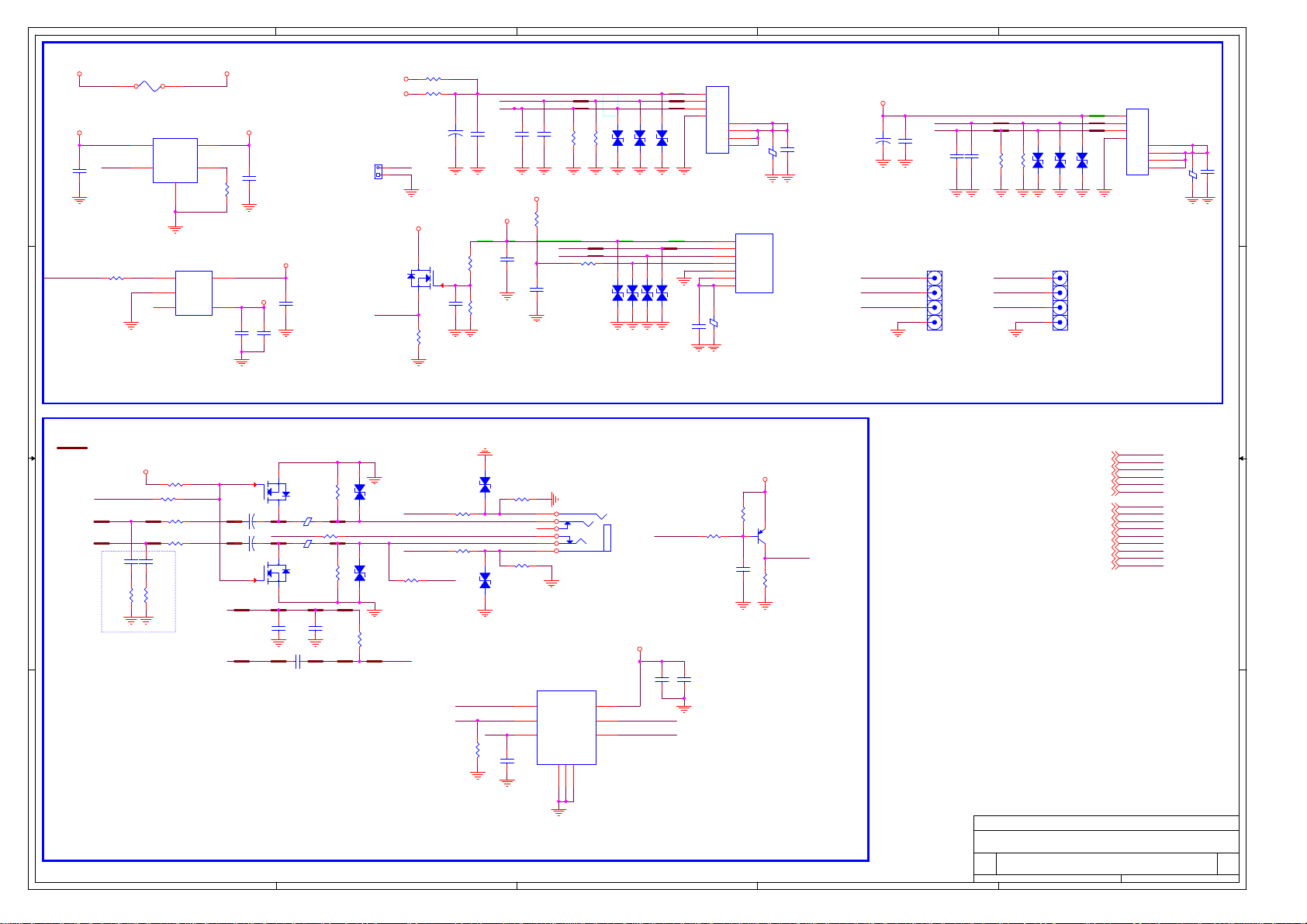This screenshot has height=924, width=1307.
Task: Click the TVS diode hanging from the inverted ground
Action: point(485,485)
